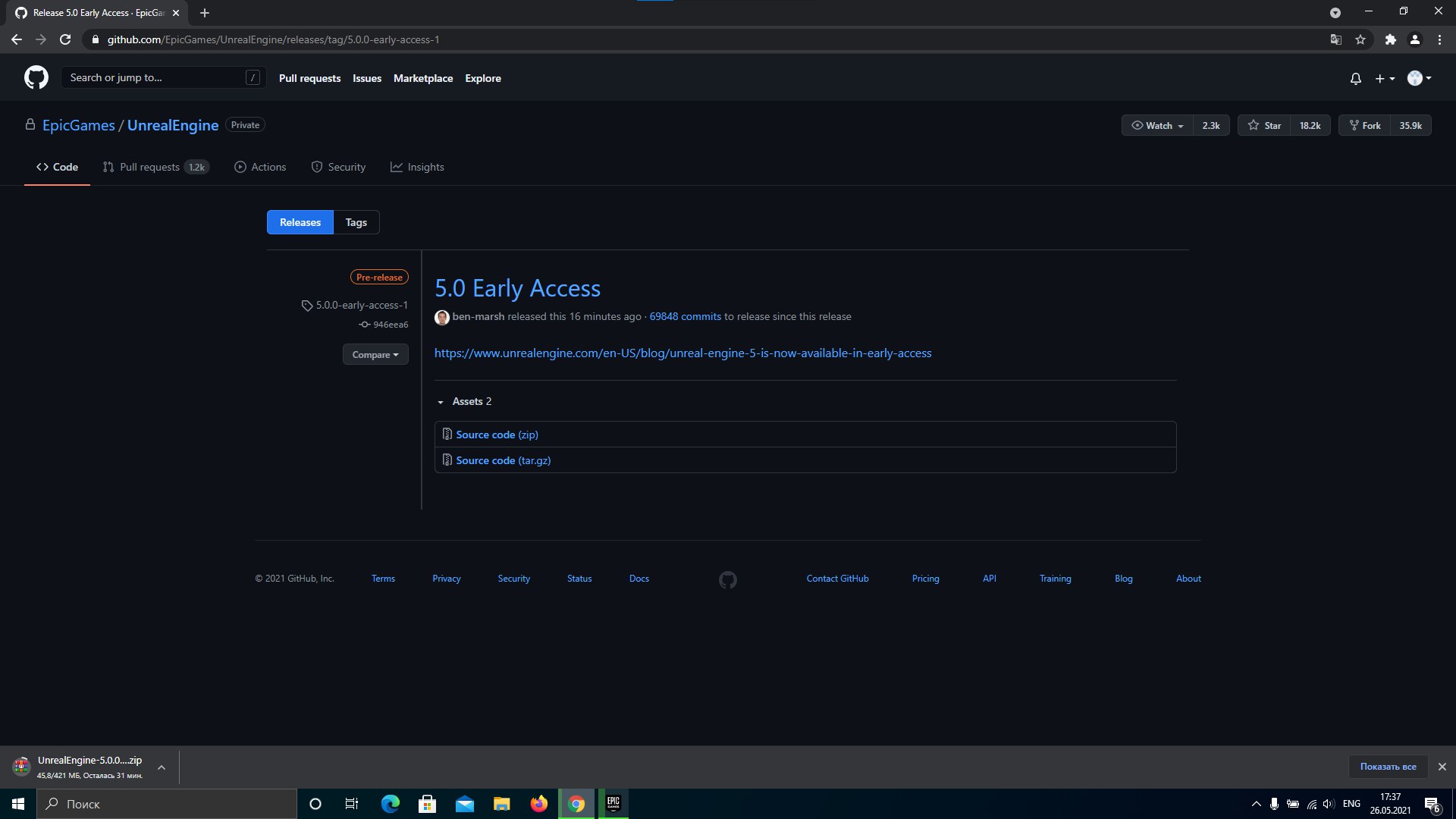
Task: Click the footer GitHub mark icon
Action: click(728, 580)
